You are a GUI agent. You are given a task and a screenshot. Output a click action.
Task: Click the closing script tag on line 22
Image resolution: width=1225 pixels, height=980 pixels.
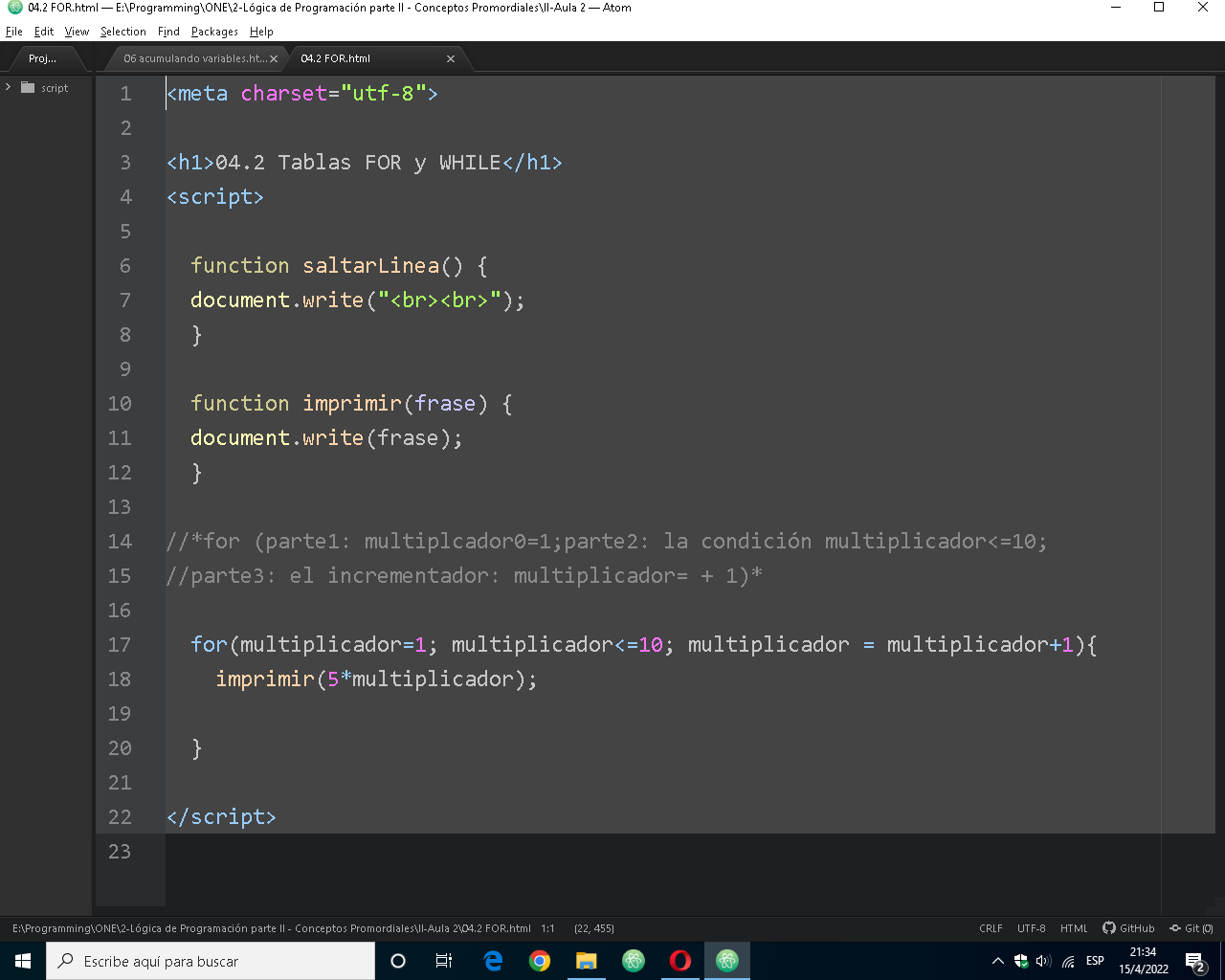221,817
